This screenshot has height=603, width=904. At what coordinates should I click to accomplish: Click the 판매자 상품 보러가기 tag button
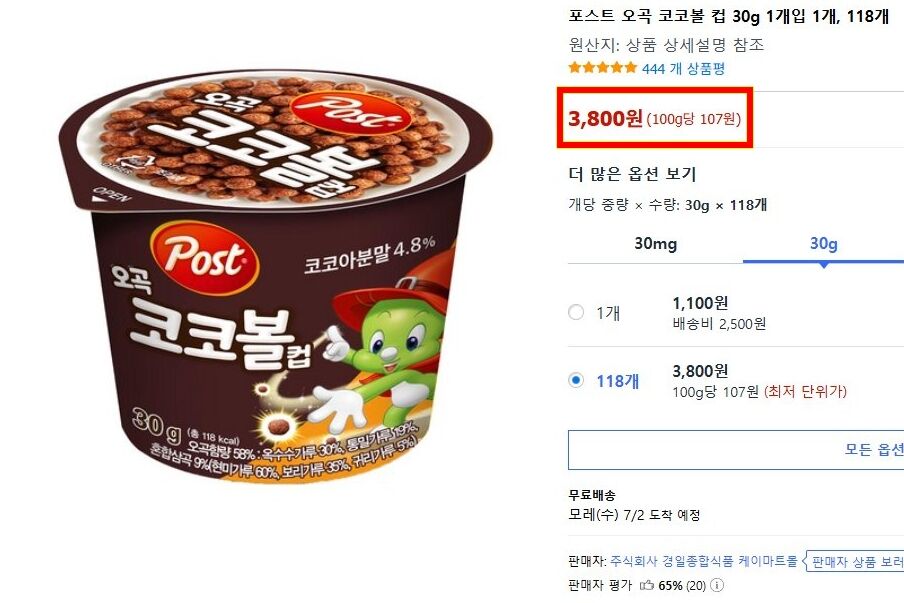point(854,561)
